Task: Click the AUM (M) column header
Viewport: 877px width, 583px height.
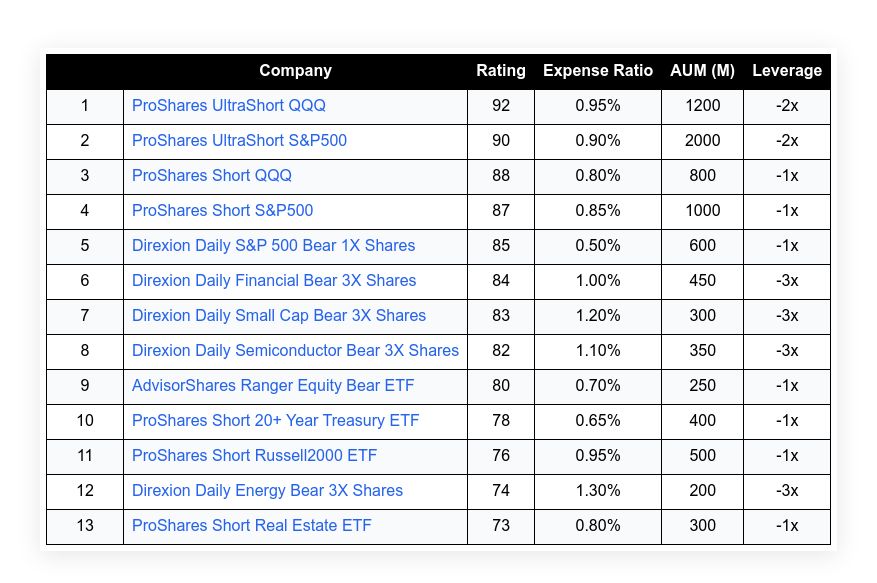Action: click(x=702, y=71)
